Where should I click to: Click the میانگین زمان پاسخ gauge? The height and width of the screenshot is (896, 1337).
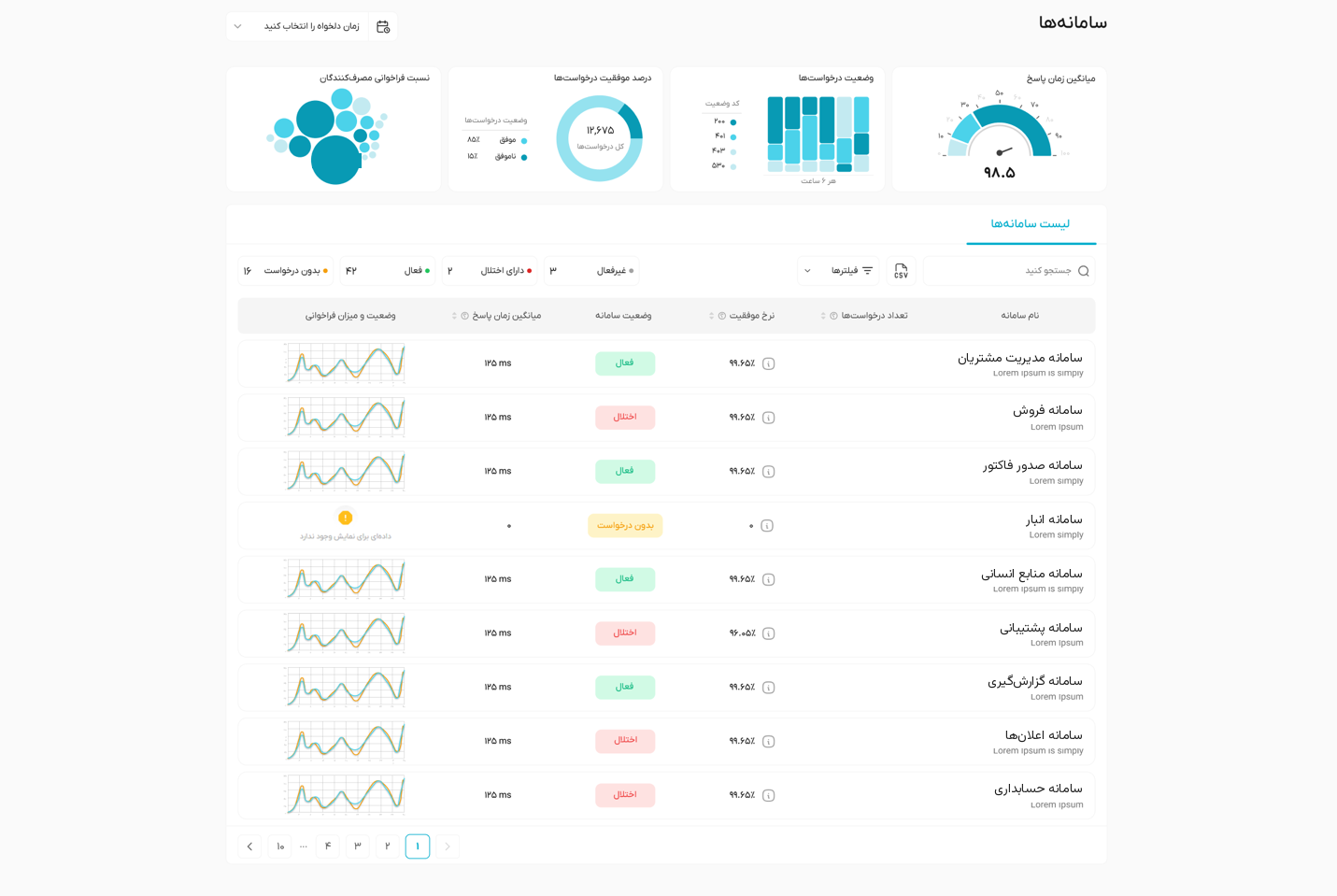(x=1000, y=131)
